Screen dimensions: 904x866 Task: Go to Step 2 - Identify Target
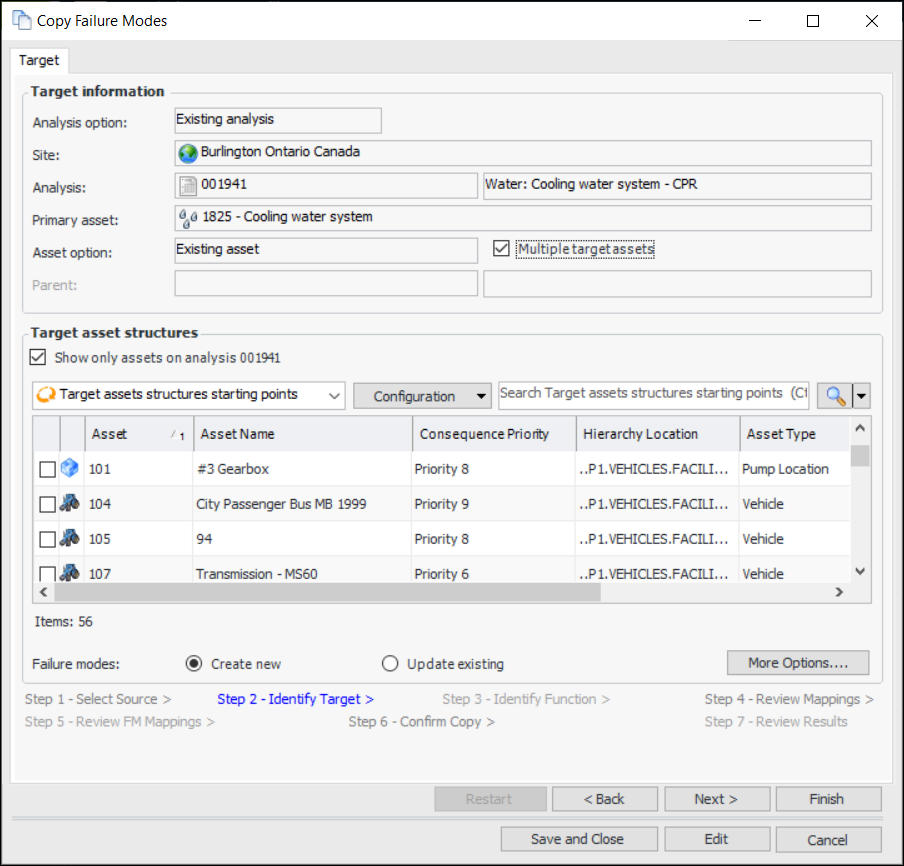[295, 699]
